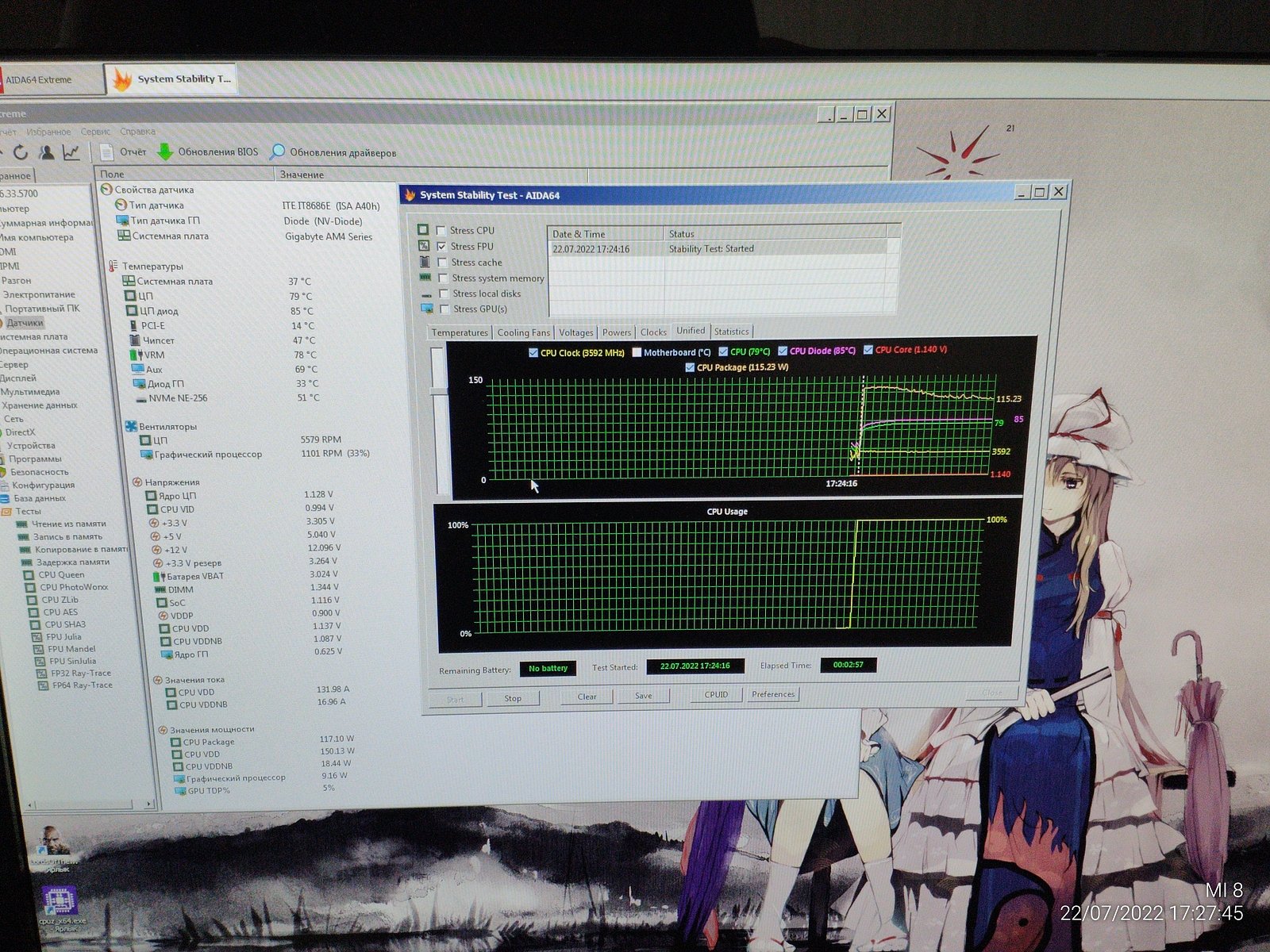Select the 'Stability Test: Started' log row
This screenshot has height=952, width=1270.
coord(718,248)
